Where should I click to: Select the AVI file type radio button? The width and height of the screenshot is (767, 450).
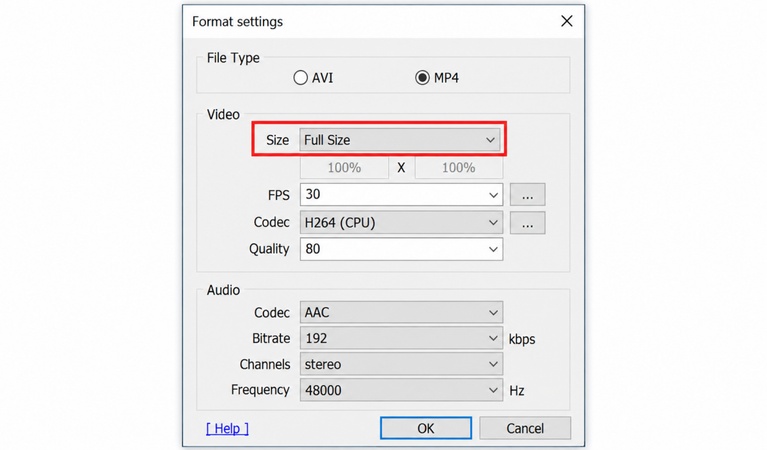pos(300,78)
